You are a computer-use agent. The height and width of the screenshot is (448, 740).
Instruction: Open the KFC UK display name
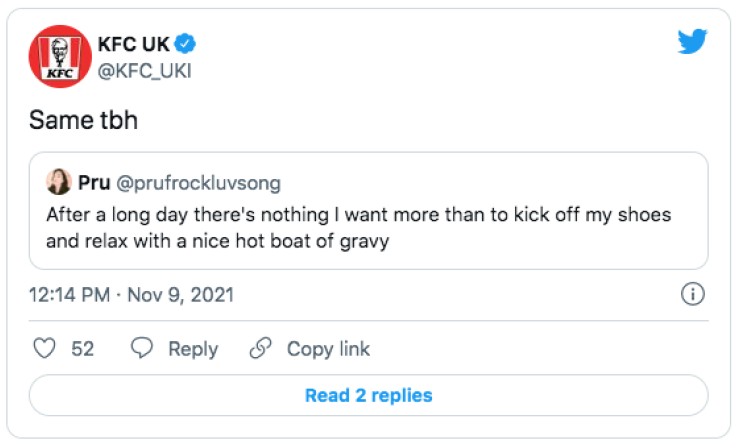pyautogui.click(x=134, y=43)
